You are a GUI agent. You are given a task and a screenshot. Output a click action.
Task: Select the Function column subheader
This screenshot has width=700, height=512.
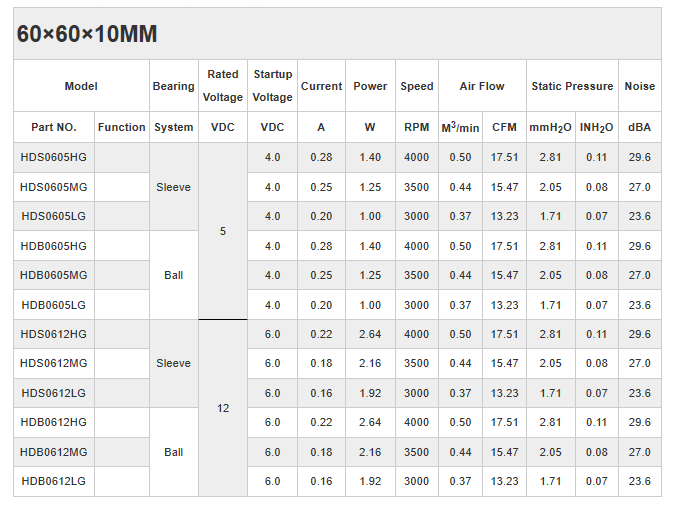tap(122, 127)
